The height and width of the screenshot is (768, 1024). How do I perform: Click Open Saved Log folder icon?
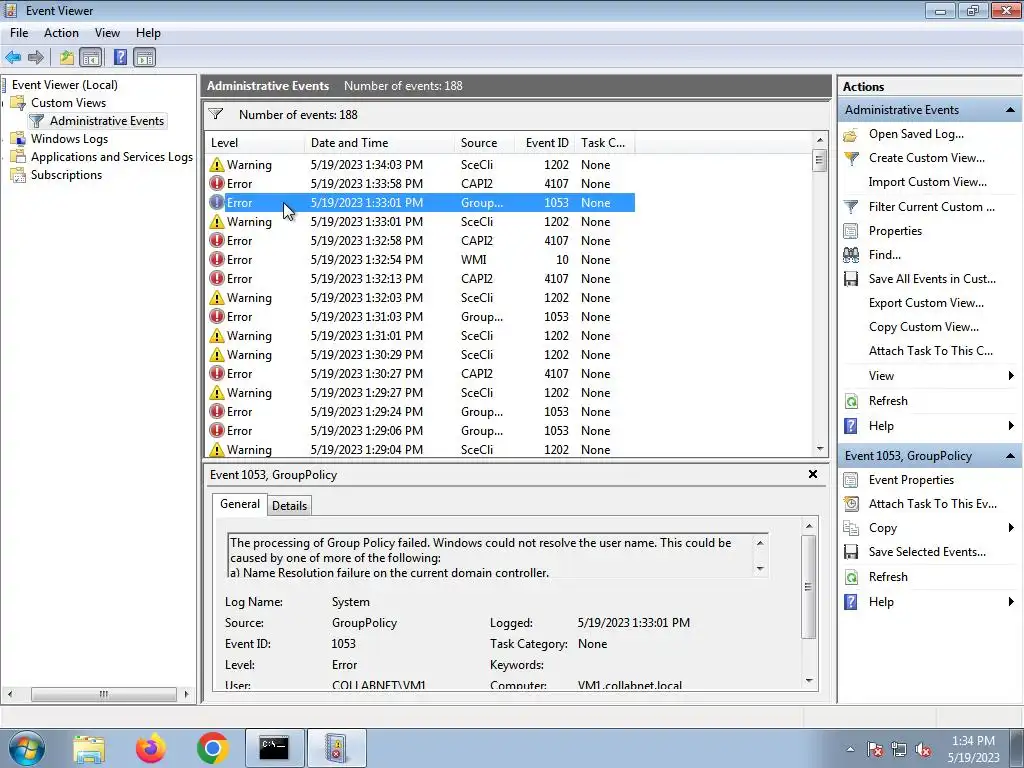point(851,135)
